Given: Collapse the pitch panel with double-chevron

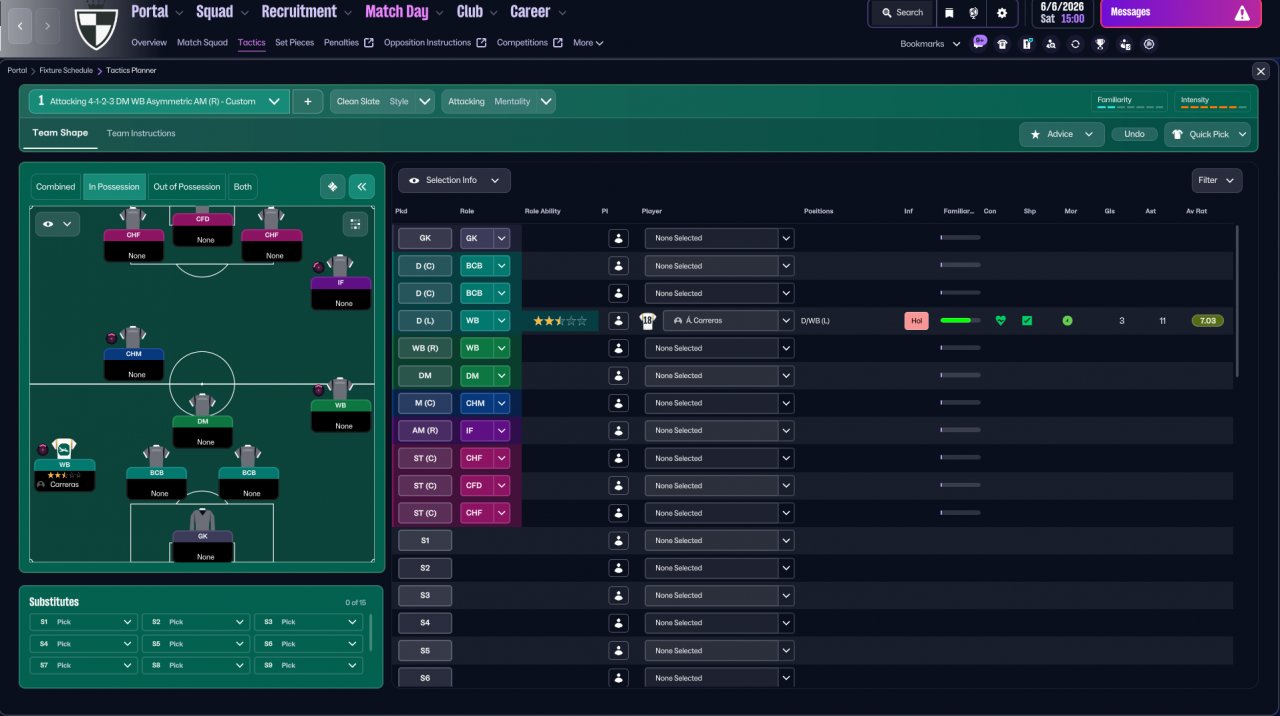Looking at the screenshot, I should pyautogui.click(x=362, y=187).
